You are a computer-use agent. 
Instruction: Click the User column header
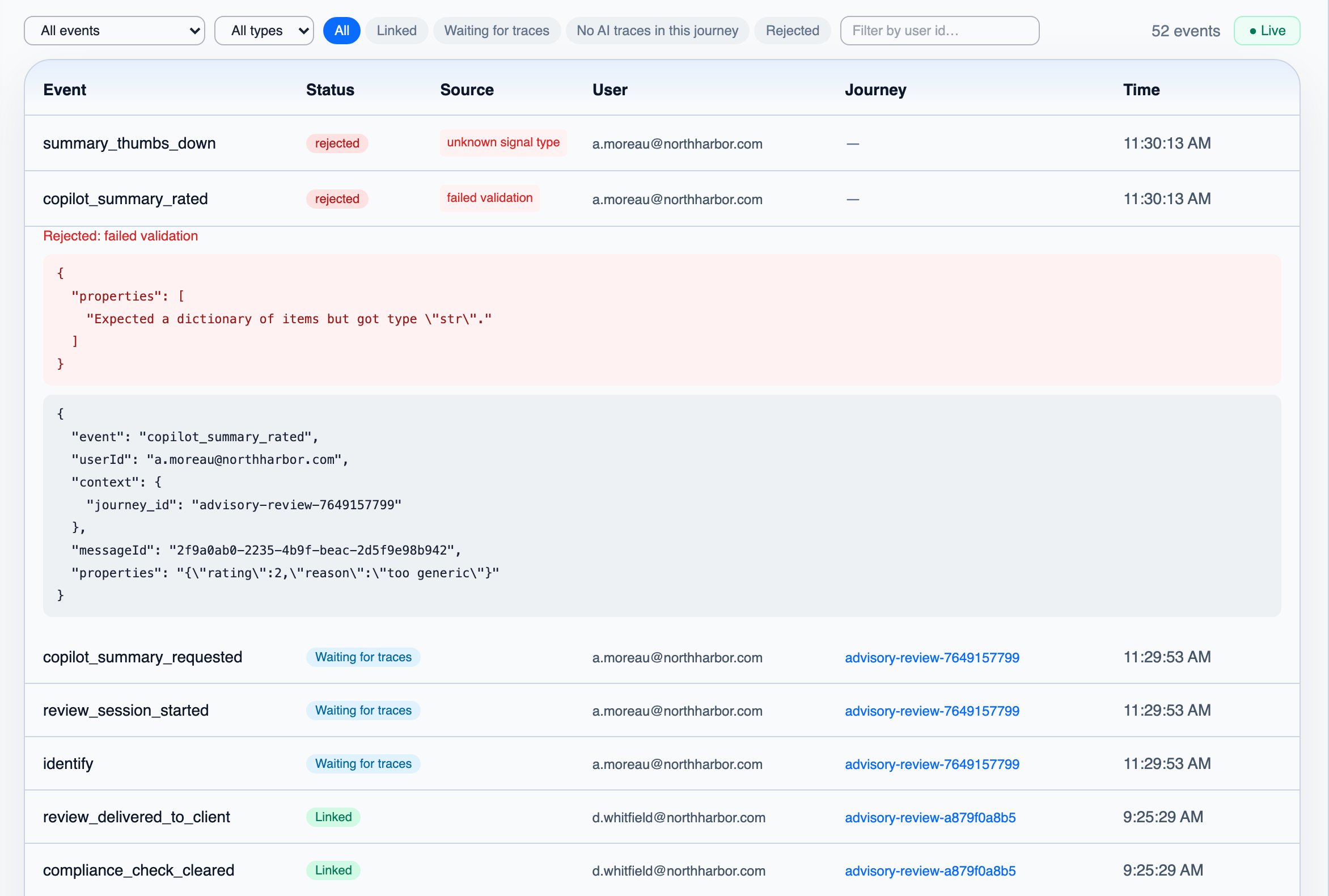tap(610, 90)
